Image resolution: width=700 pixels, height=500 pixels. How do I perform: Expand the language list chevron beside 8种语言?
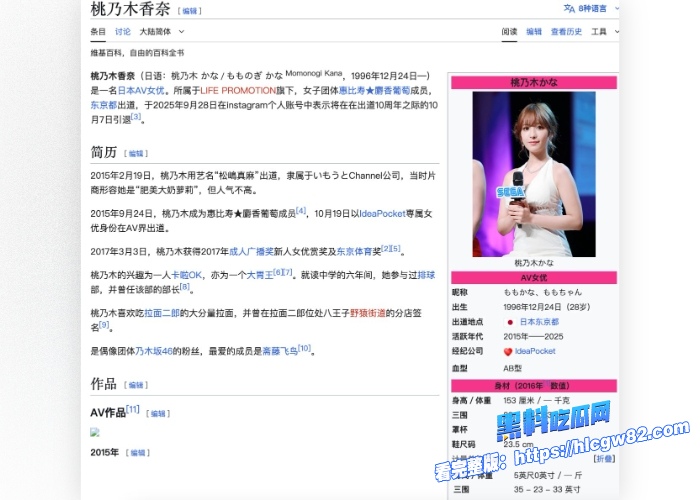click(617, 8)
